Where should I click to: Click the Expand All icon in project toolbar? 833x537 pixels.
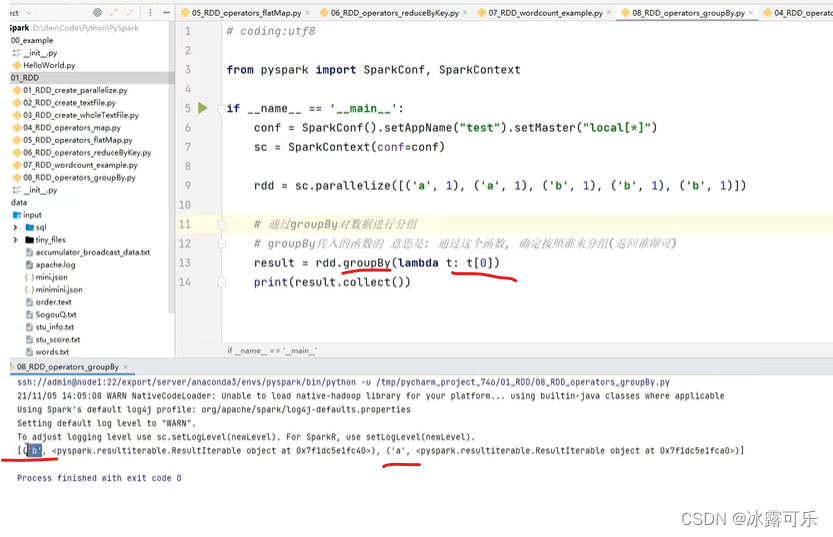point(114,12)
